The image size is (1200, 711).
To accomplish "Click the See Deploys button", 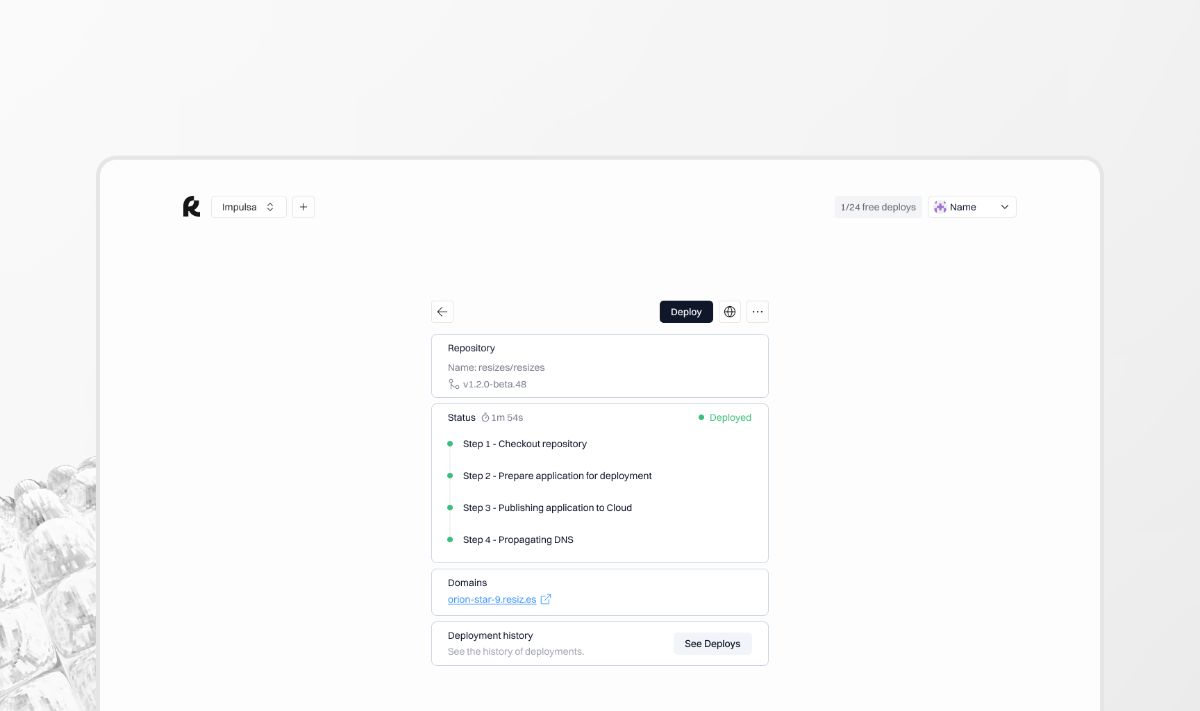I will 712,644.
